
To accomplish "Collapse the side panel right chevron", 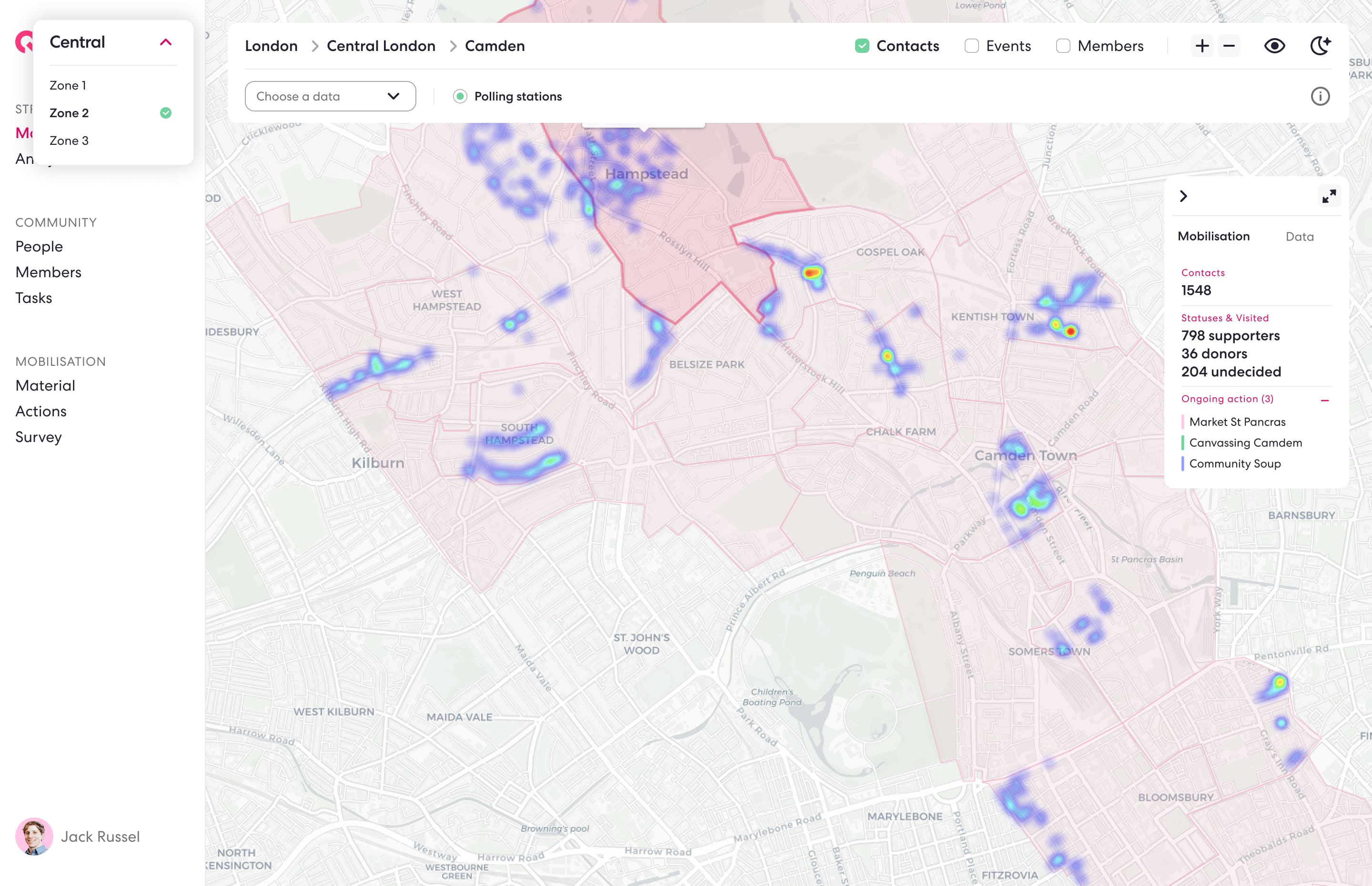I will pos(1183,196).
